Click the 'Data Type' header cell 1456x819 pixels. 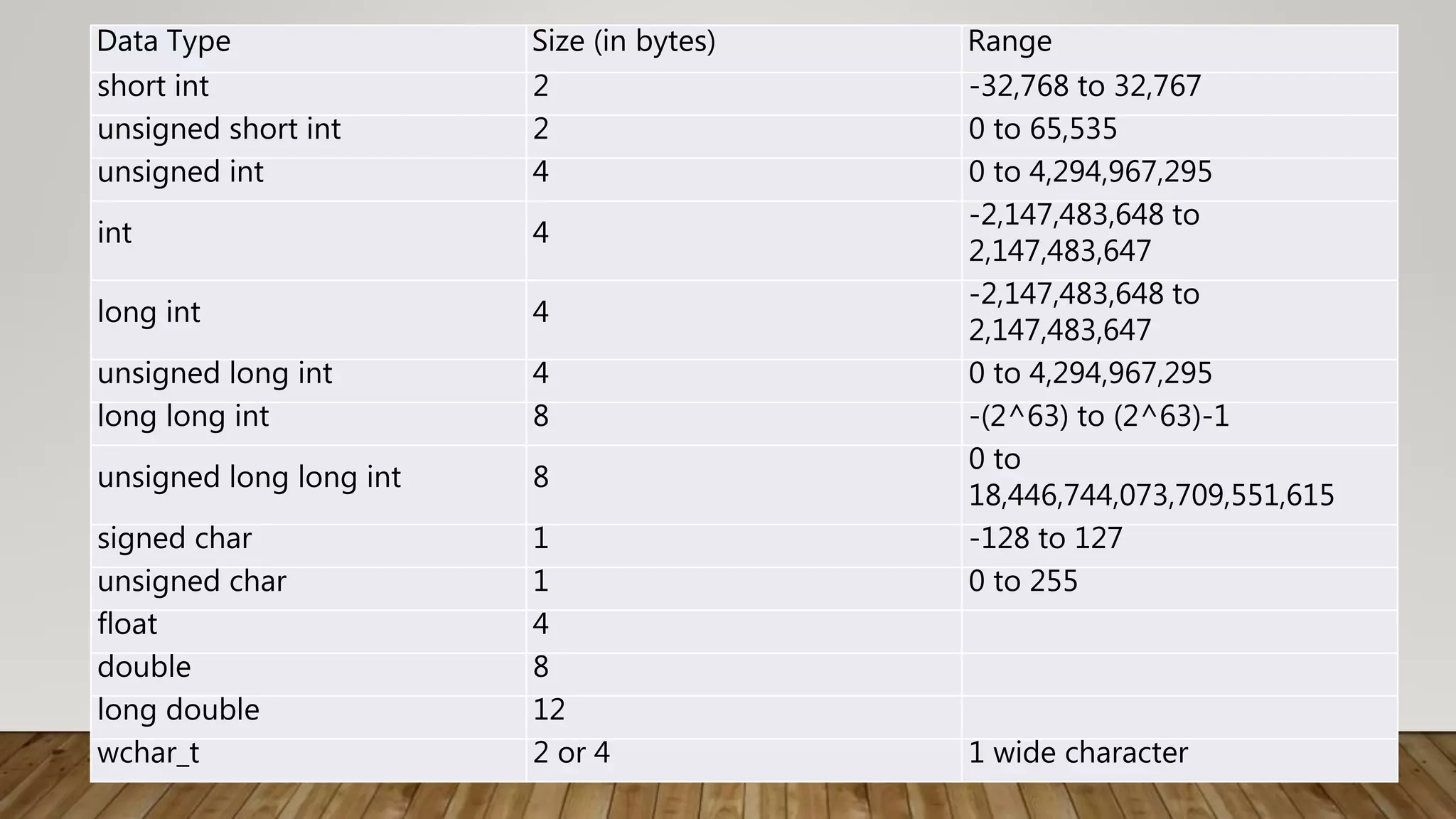click(308, 48)
